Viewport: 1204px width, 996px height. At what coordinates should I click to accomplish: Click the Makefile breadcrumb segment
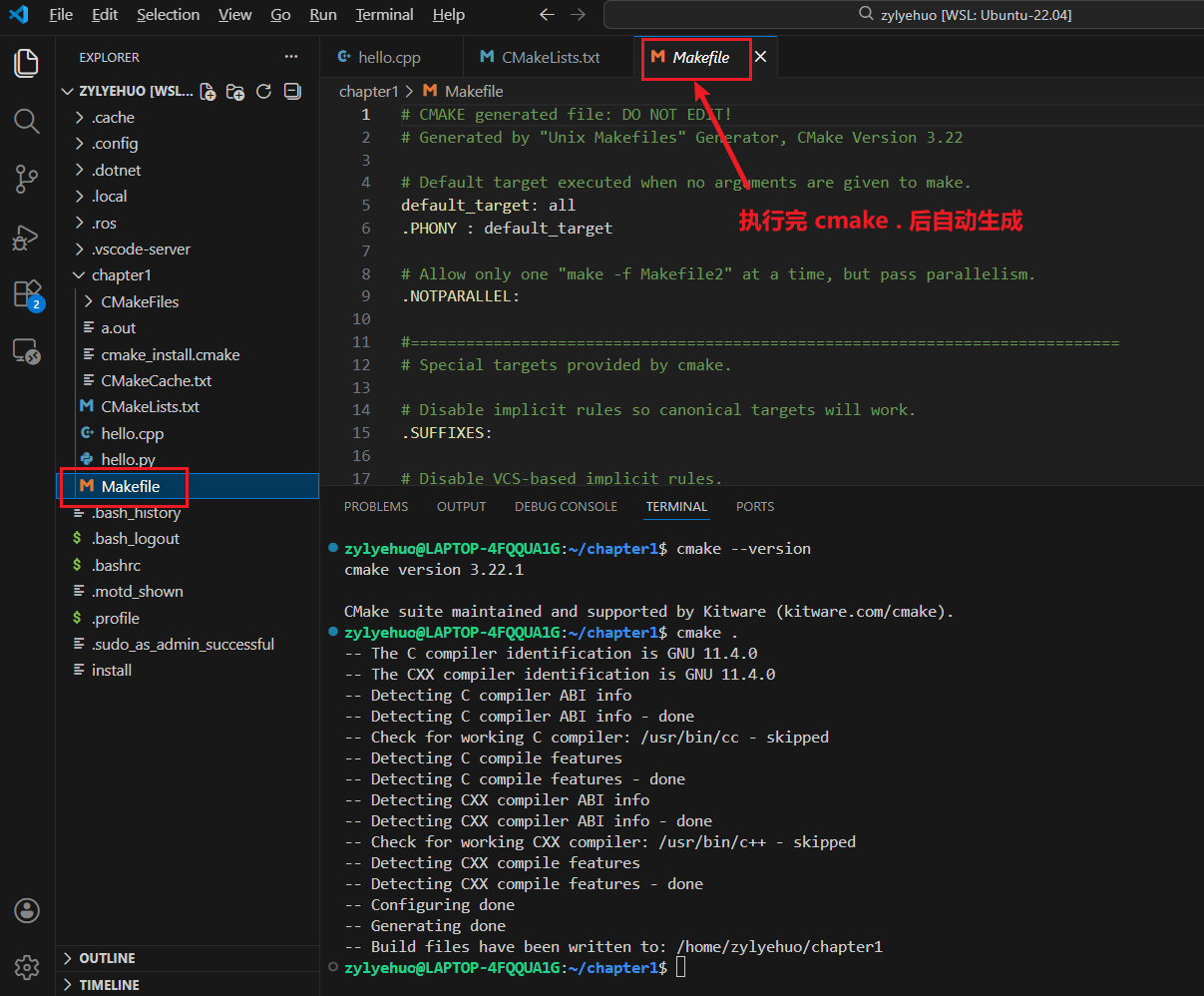click(x=464, y=91)
